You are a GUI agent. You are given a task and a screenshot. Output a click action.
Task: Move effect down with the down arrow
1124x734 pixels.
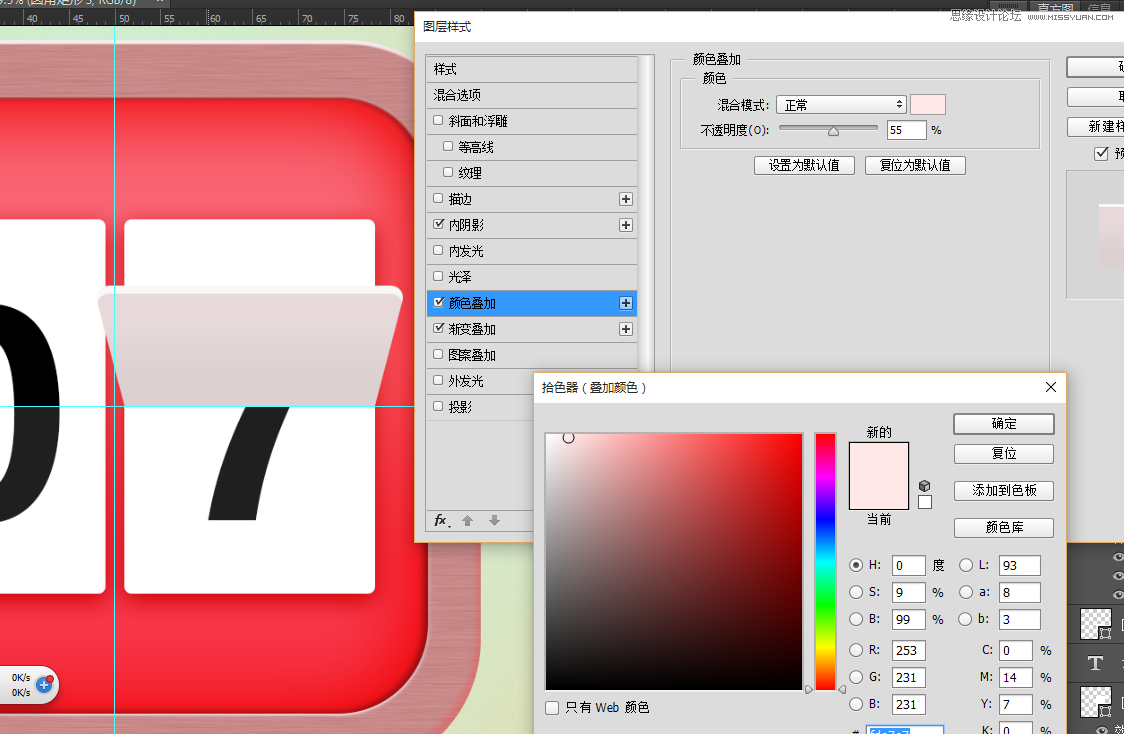tap(494, 521)
